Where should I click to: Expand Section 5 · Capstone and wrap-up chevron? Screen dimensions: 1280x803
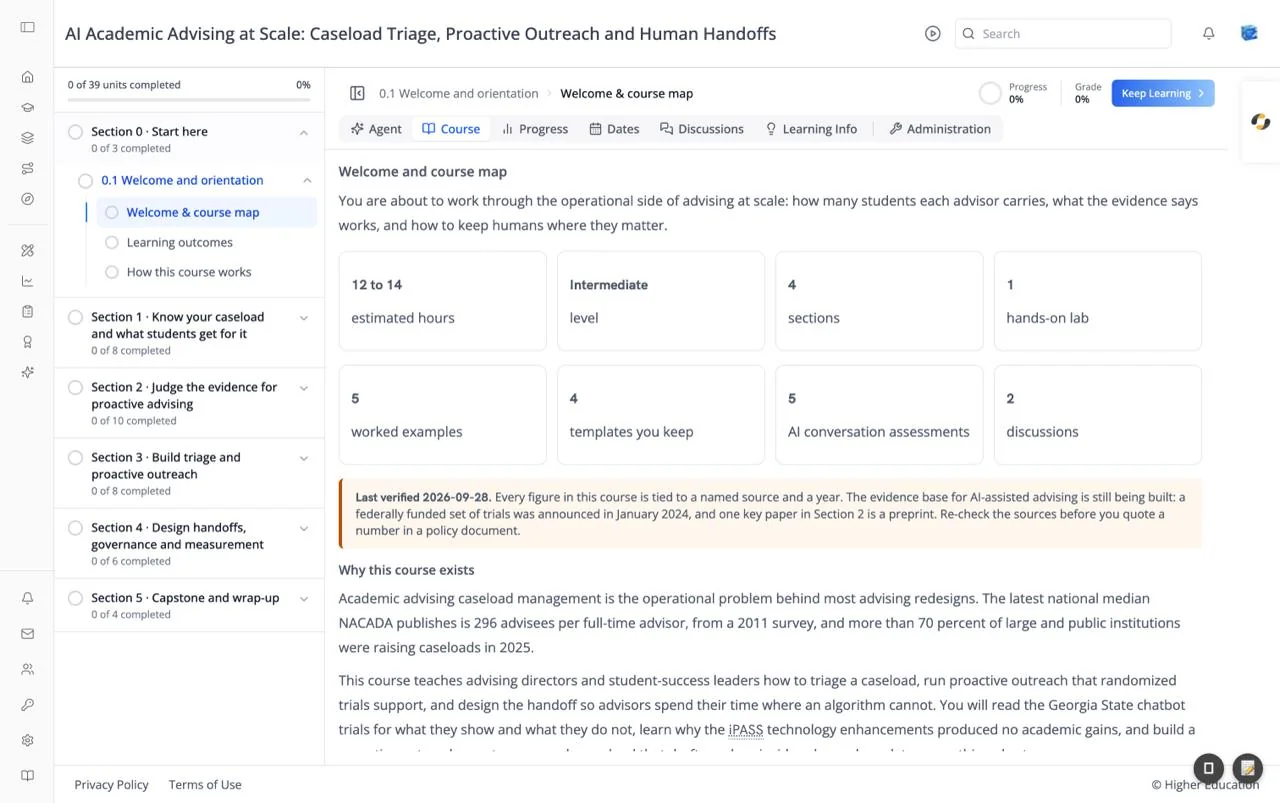point(304,599)
